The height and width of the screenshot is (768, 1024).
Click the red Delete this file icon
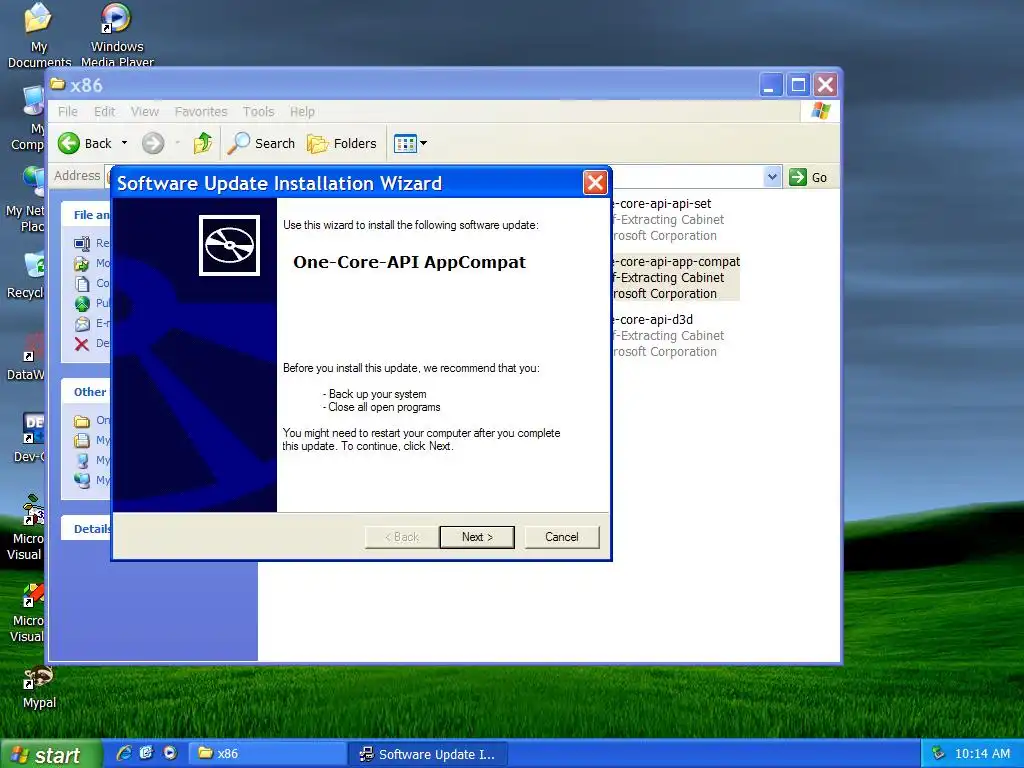tap(82, 344)
